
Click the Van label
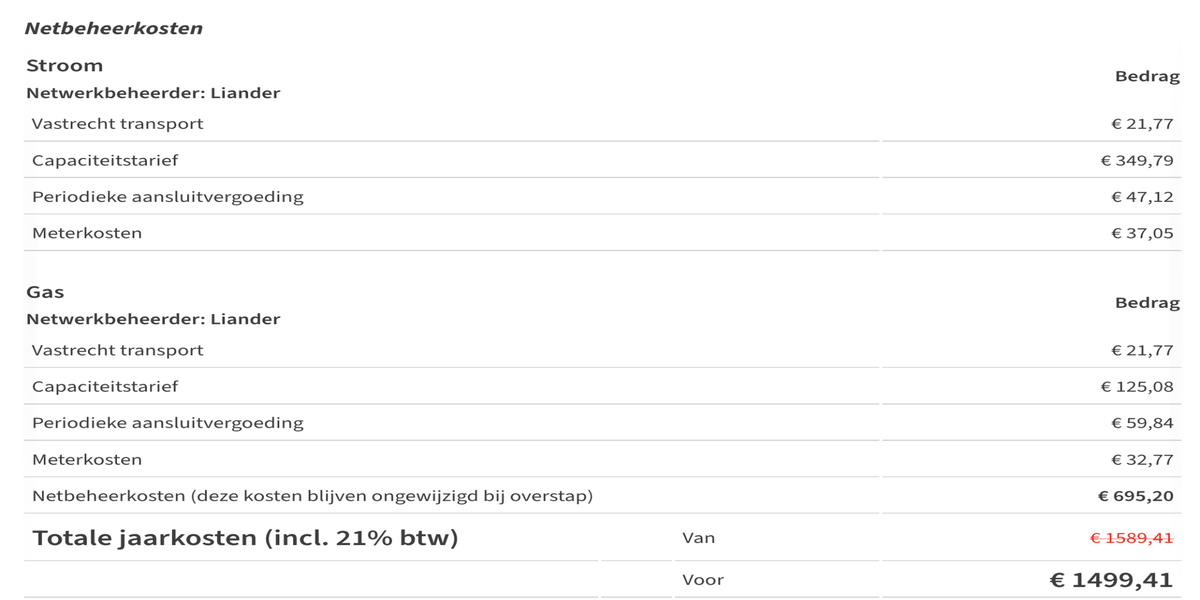pyautogui.click(x=698, y=538)
